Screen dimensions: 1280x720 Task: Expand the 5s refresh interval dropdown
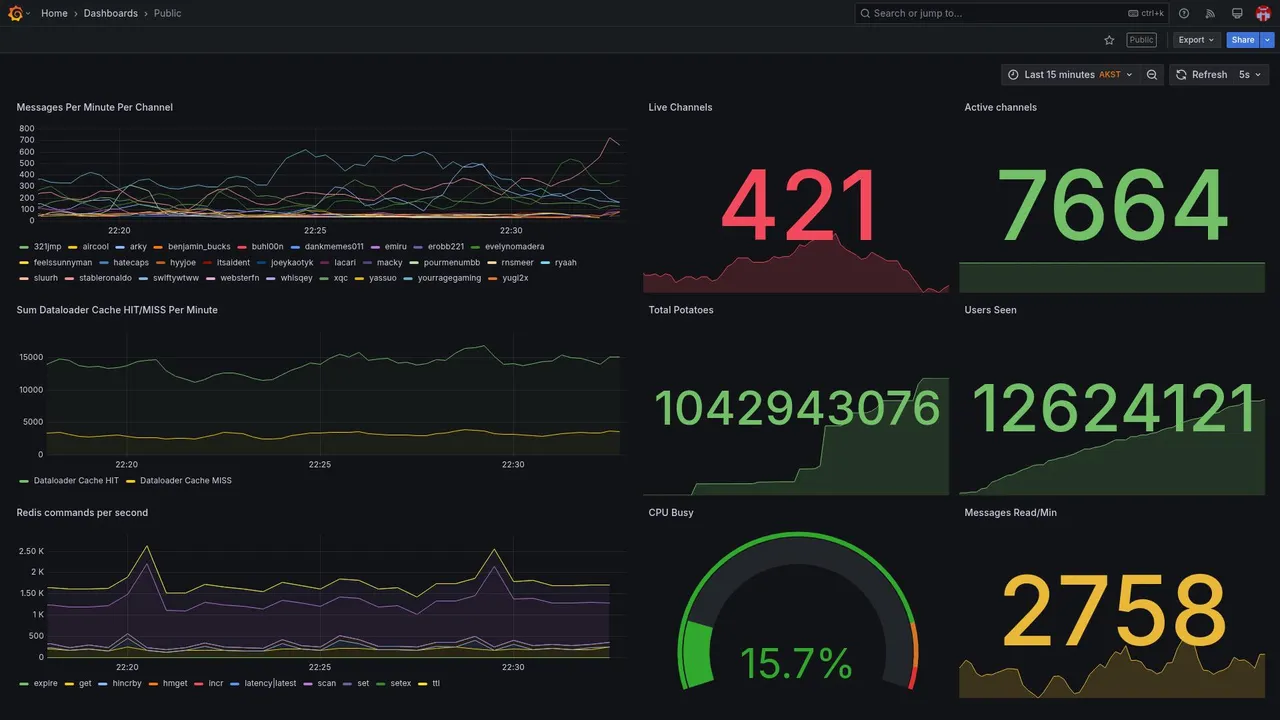tap(1250, 75)
